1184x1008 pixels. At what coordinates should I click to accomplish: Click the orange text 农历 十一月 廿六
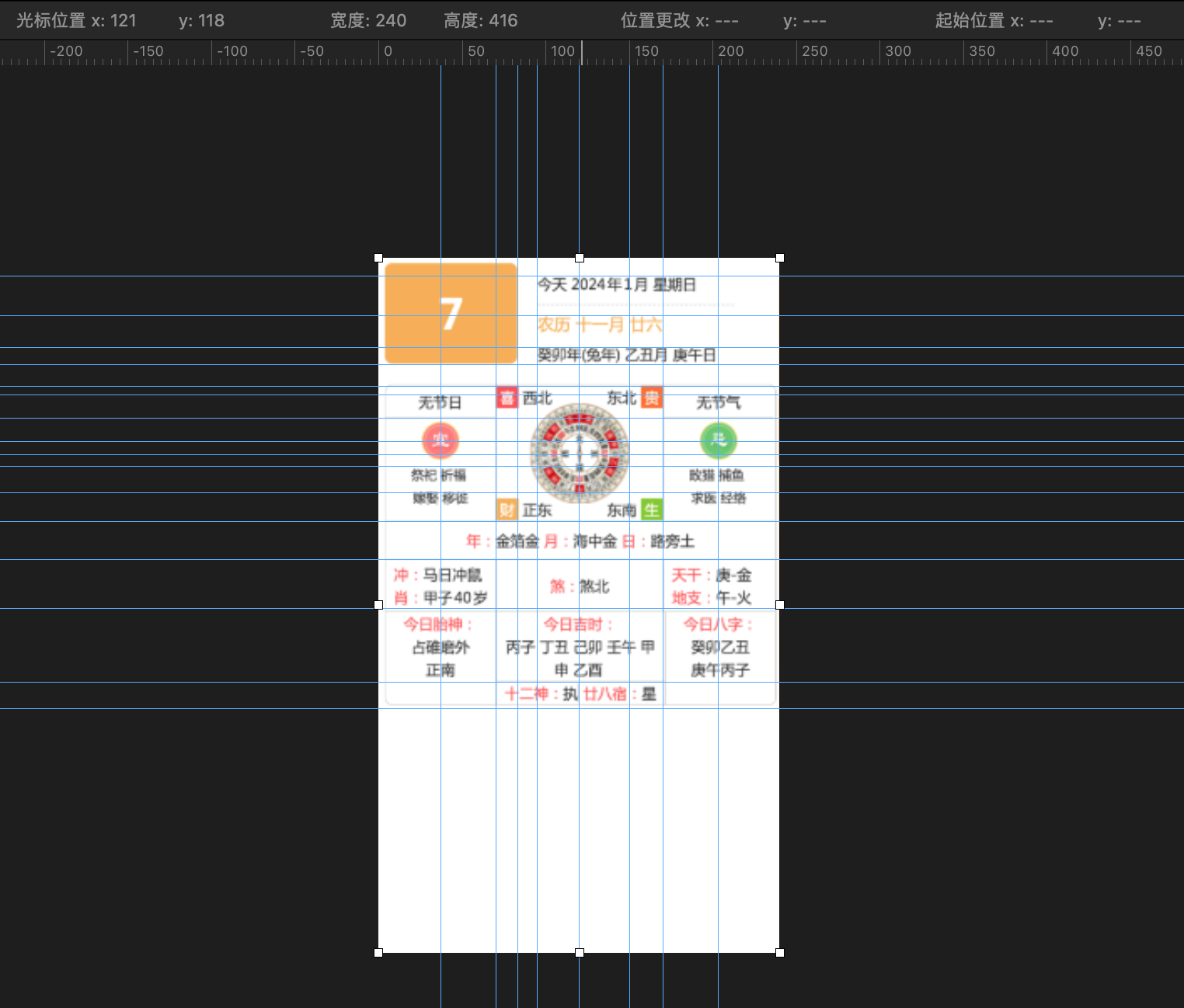point(600,325)
